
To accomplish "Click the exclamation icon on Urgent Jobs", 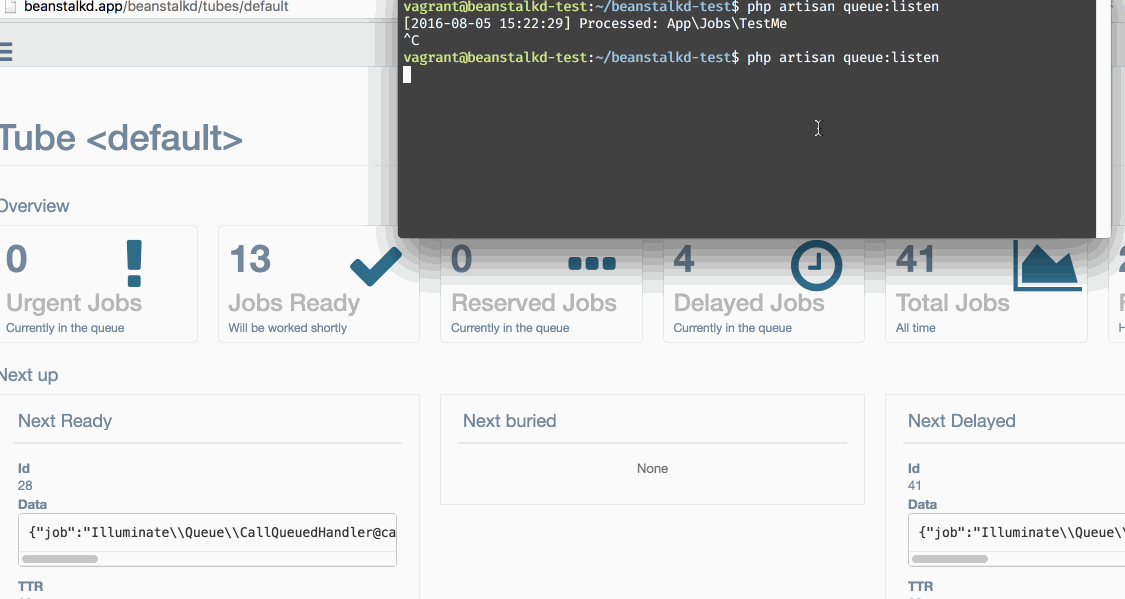I will pos(135,263).
